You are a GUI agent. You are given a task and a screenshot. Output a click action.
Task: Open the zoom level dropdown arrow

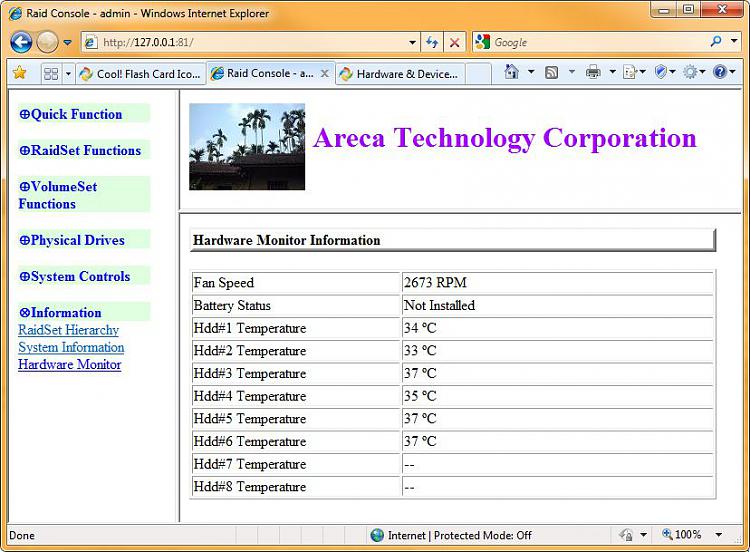tap(718, 535)
